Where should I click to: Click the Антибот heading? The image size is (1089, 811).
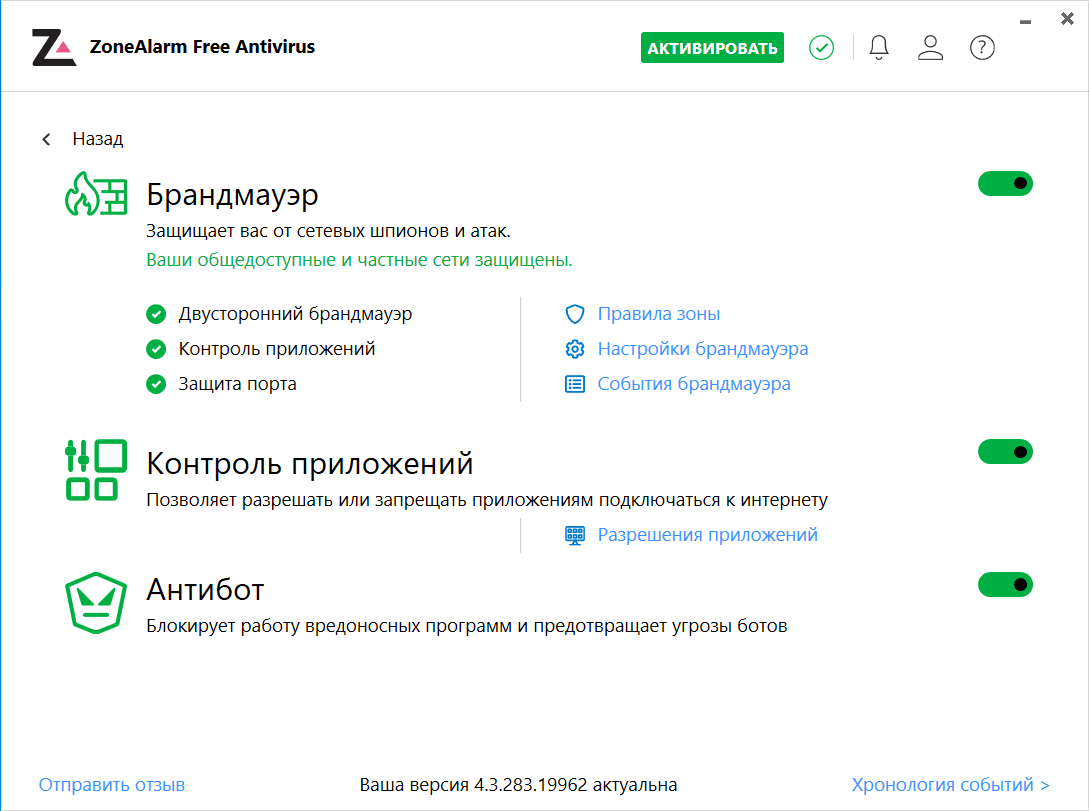click(206, 590)
